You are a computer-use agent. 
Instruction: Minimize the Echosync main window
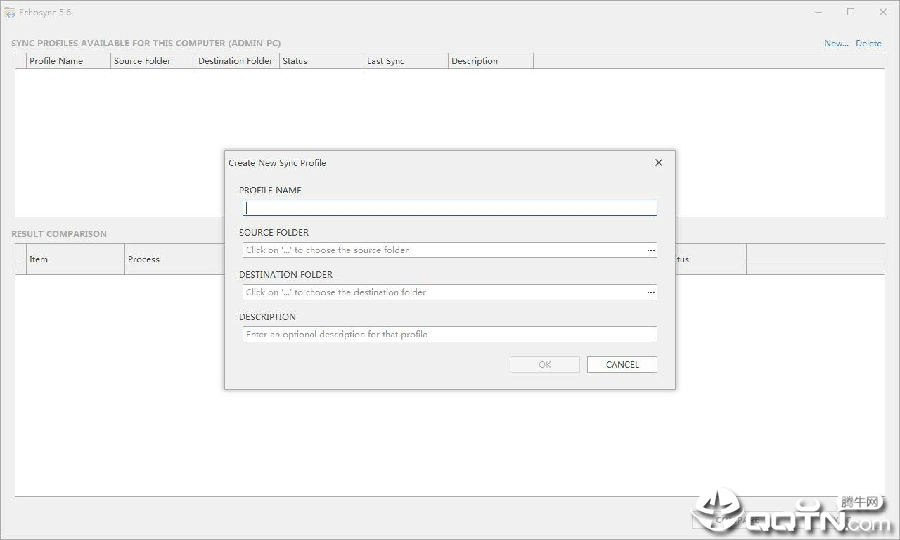[x=819, y=12]
